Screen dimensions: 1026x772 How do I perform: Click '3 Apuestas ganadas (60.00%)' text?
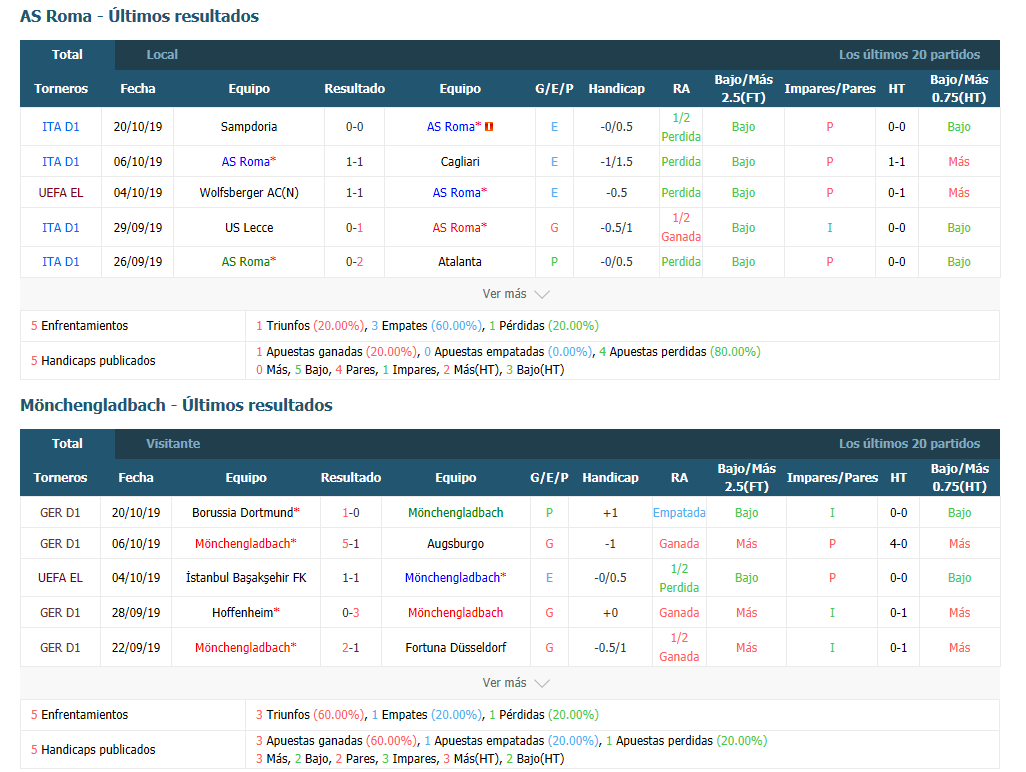coord(336,741)
